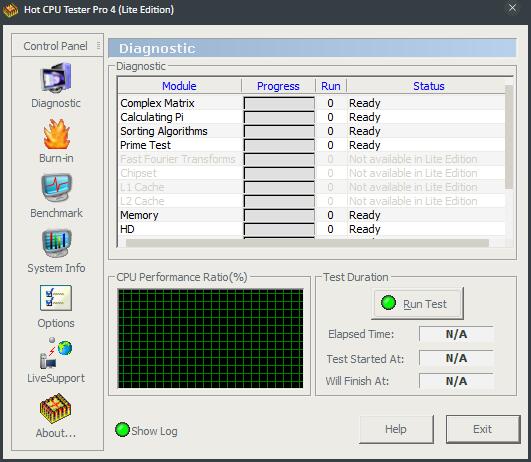Open the Benchmark heartbeat monitor icon

[56, 187]
